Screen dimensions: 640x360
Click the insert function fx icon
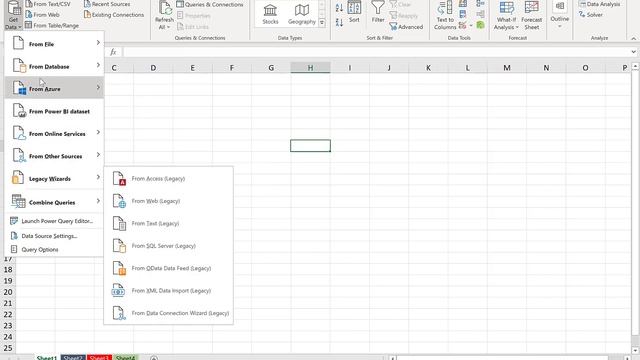coord(113,52)
